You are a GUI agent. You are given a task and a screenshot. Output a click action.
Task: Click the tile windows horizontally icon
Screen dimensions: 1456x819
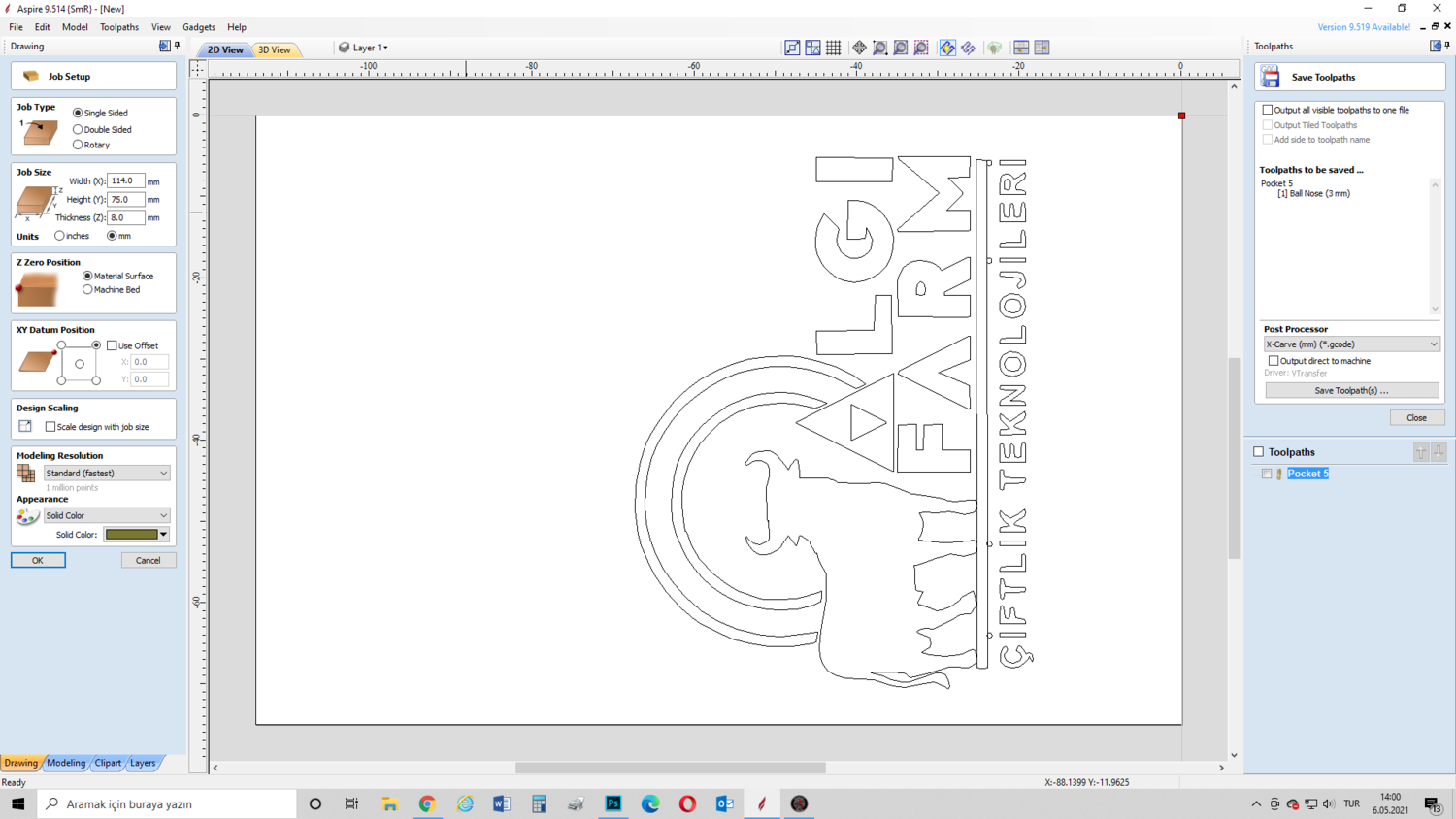[x=1021, y=48]
